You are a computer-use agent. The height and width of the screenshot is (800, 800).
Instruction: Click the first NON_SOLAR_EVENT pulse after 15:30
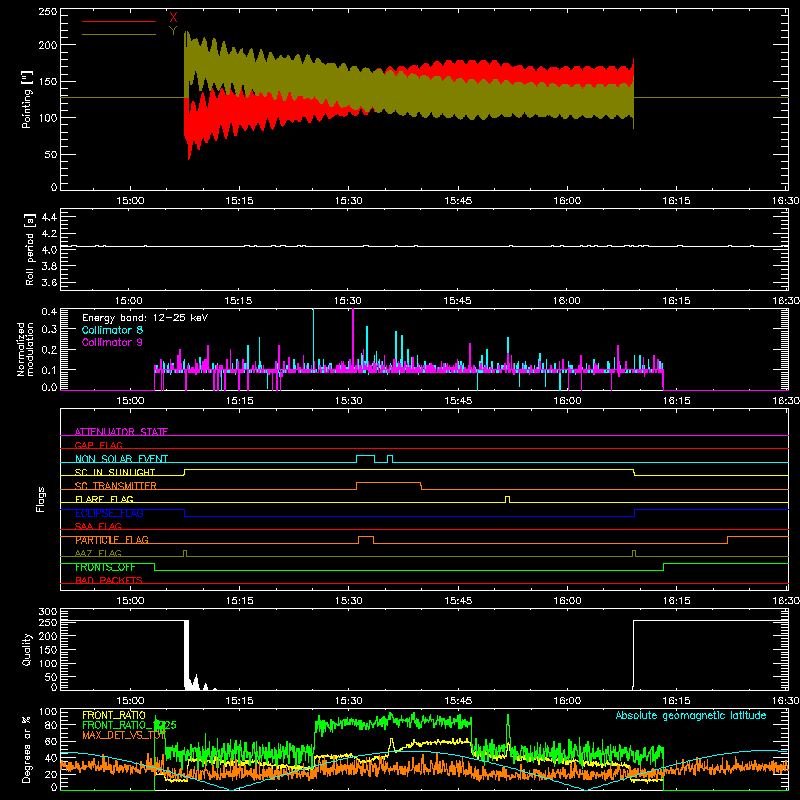pyautogui.click(x=365, y=458)
